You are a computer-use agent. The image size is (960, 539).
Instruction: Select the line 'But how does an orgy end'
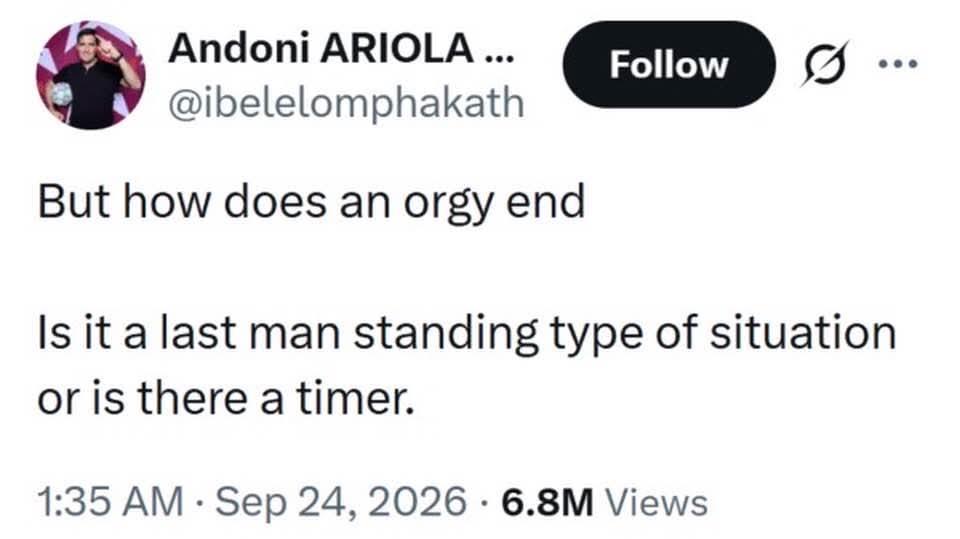311,203
